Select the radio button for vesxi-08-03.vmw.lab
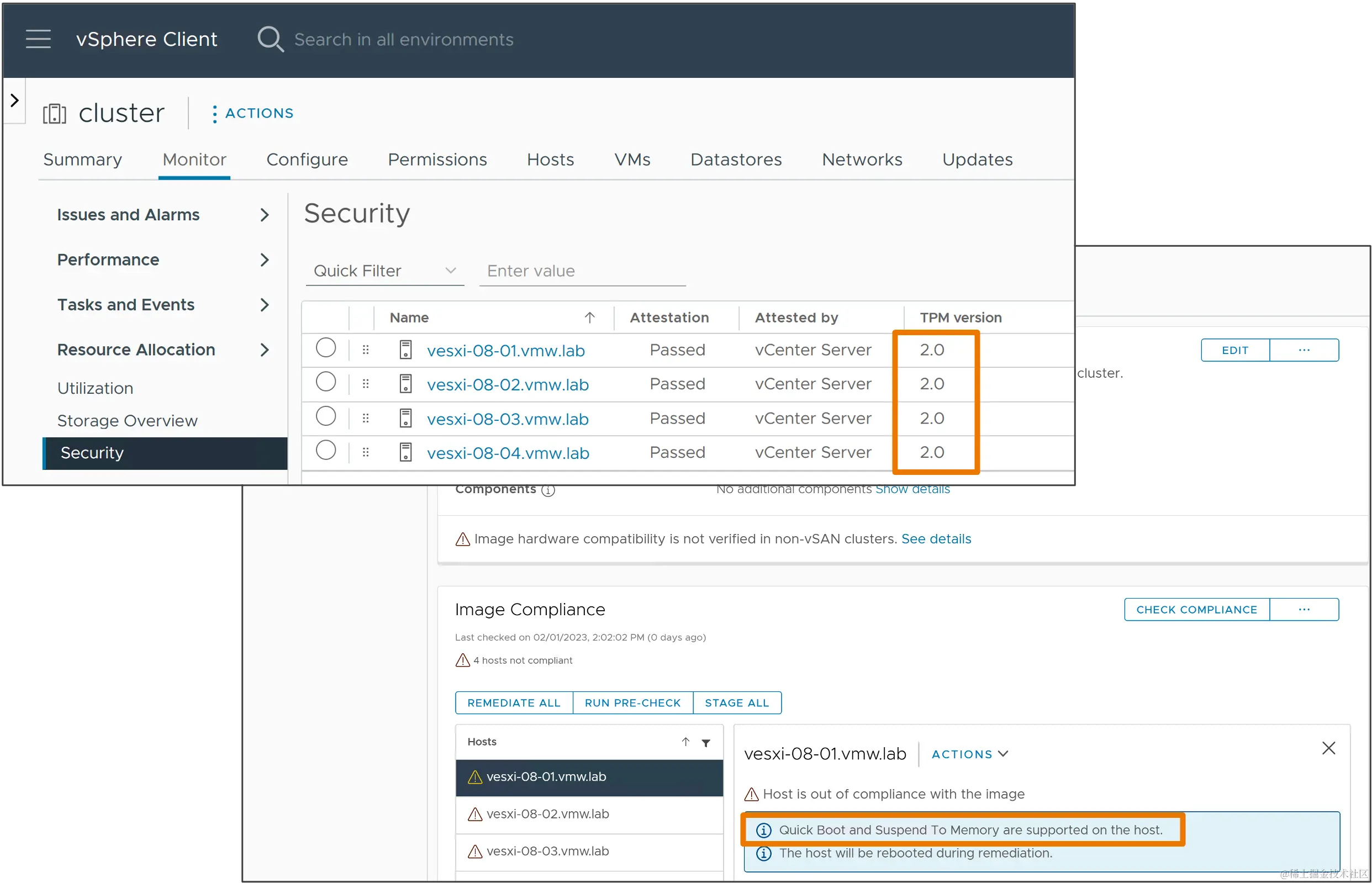Image resolution: width=1372 pixels, height=883 pixels. (326, 416)
